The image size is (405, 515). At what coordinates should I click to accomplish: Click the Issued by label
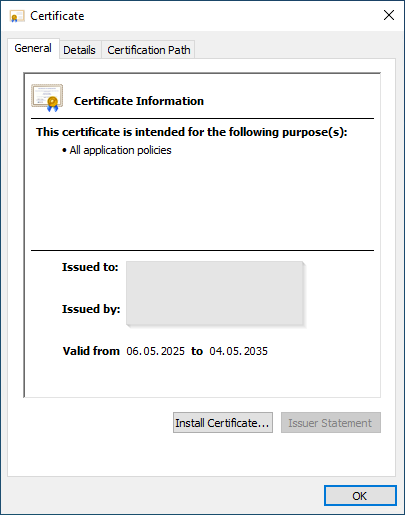pyautogui.click(x=91, y=309)
